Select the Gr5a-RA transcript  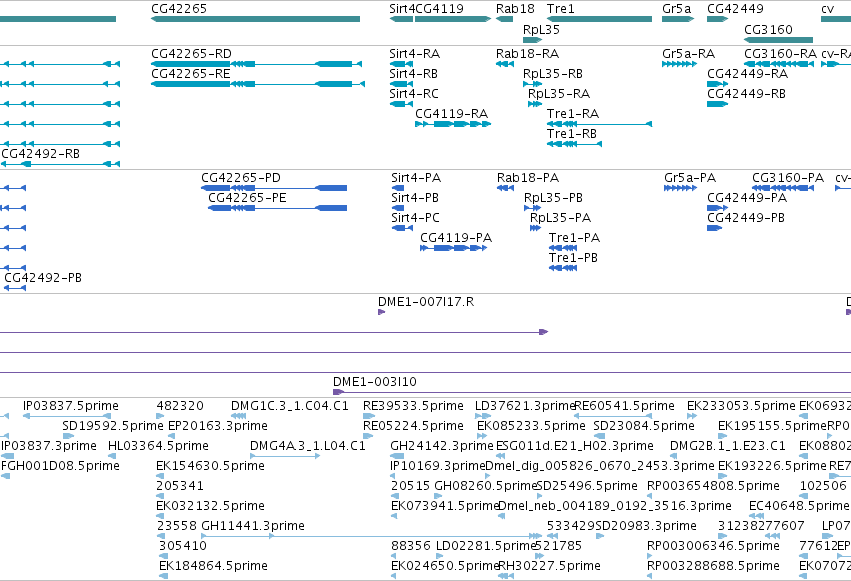[x=679, y=64]
